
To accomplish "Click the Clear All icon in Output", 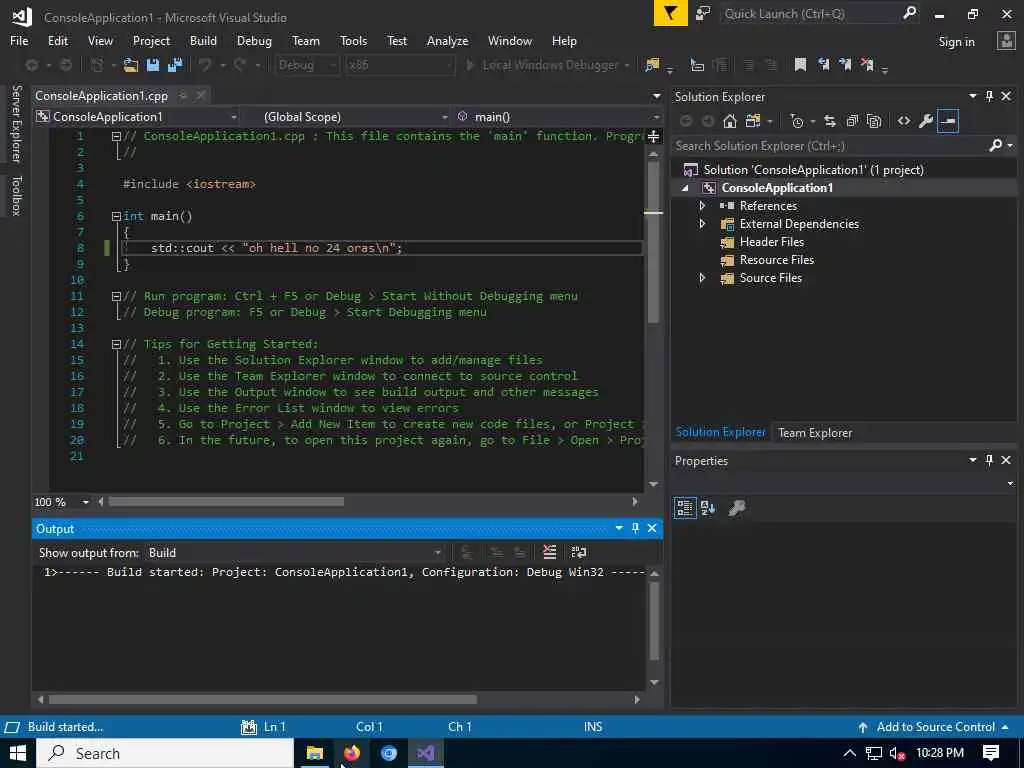I will click(549, 552).
